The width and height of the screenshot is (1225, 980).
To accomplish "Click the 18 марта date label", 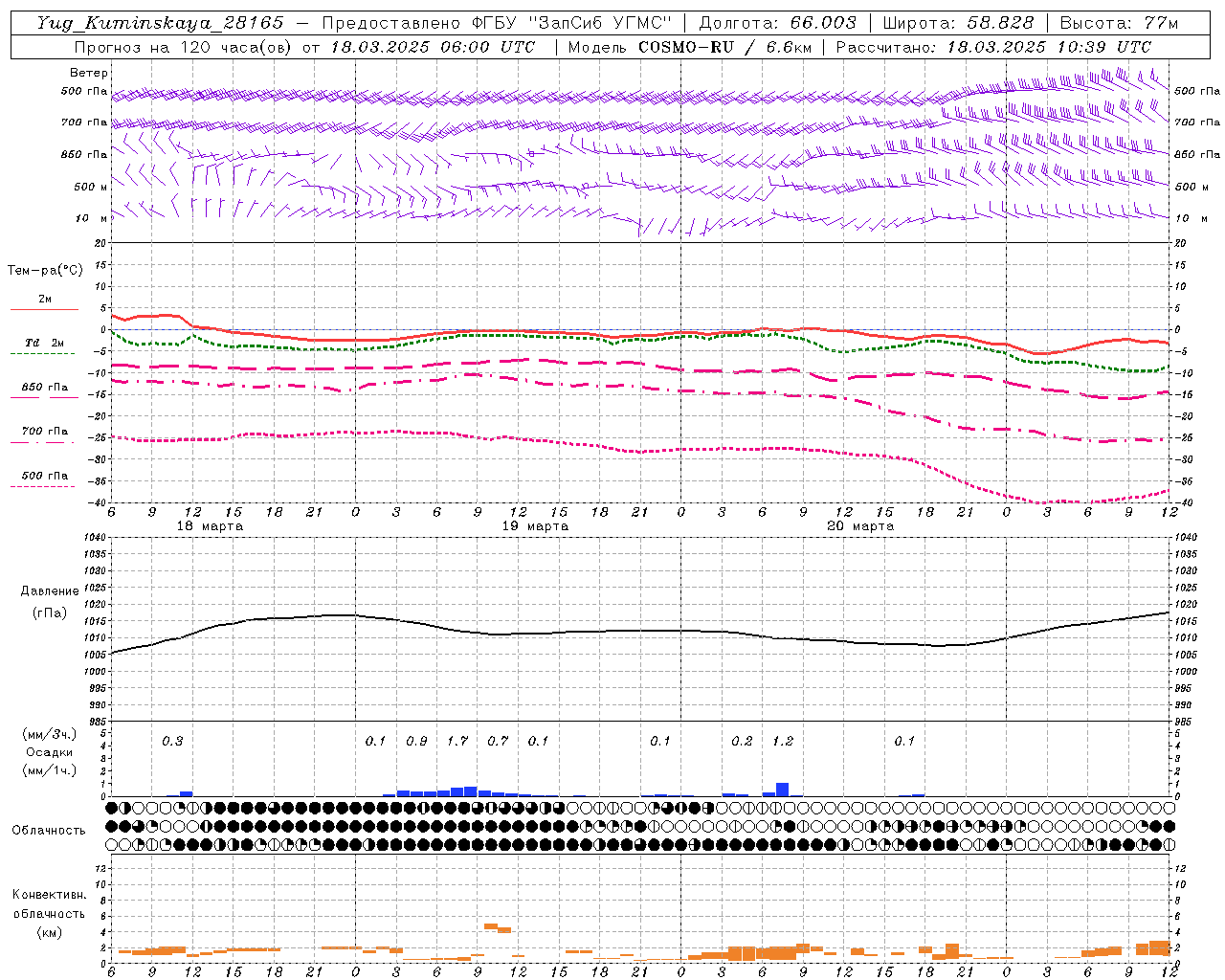I will [210, 526].
